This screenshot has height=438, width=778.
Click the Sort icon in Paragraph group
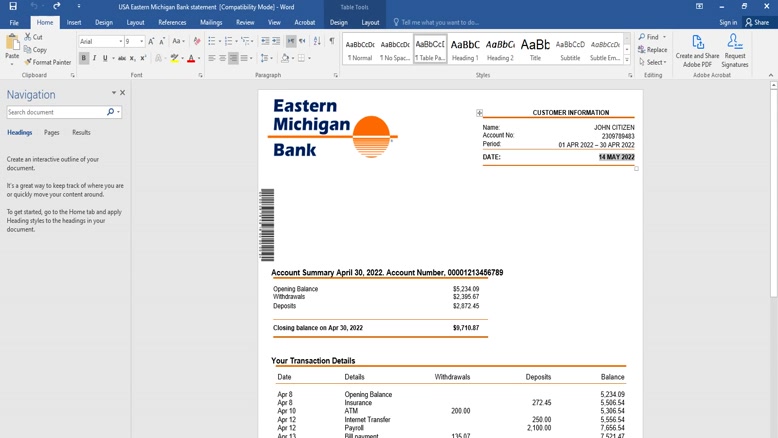(x=317, y=41)
